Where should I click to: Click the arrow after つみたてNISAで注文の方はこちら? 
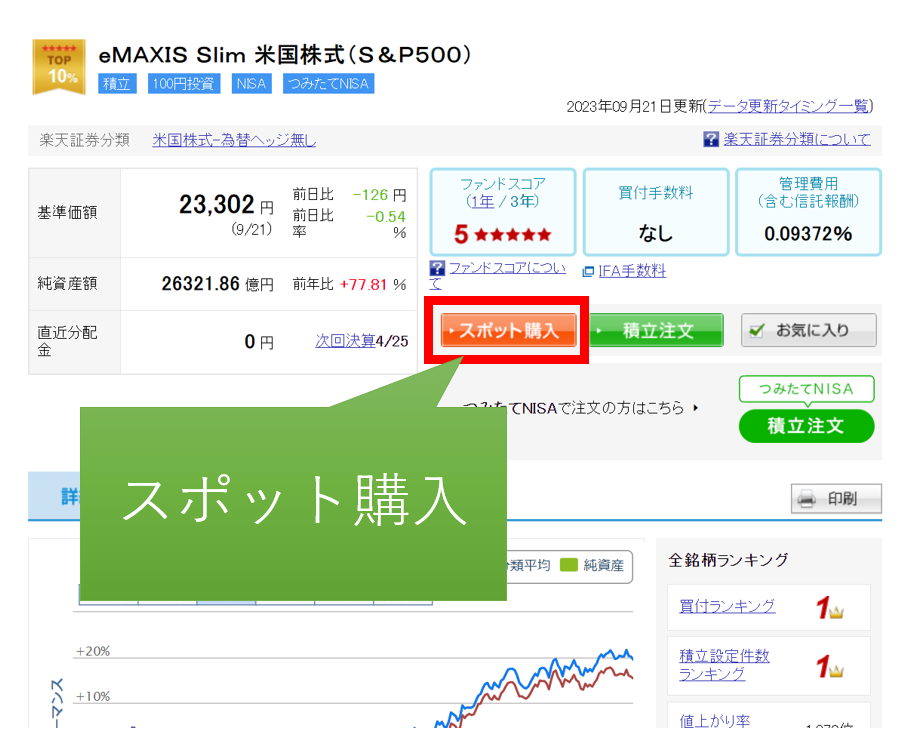click(x=695, y=408)
